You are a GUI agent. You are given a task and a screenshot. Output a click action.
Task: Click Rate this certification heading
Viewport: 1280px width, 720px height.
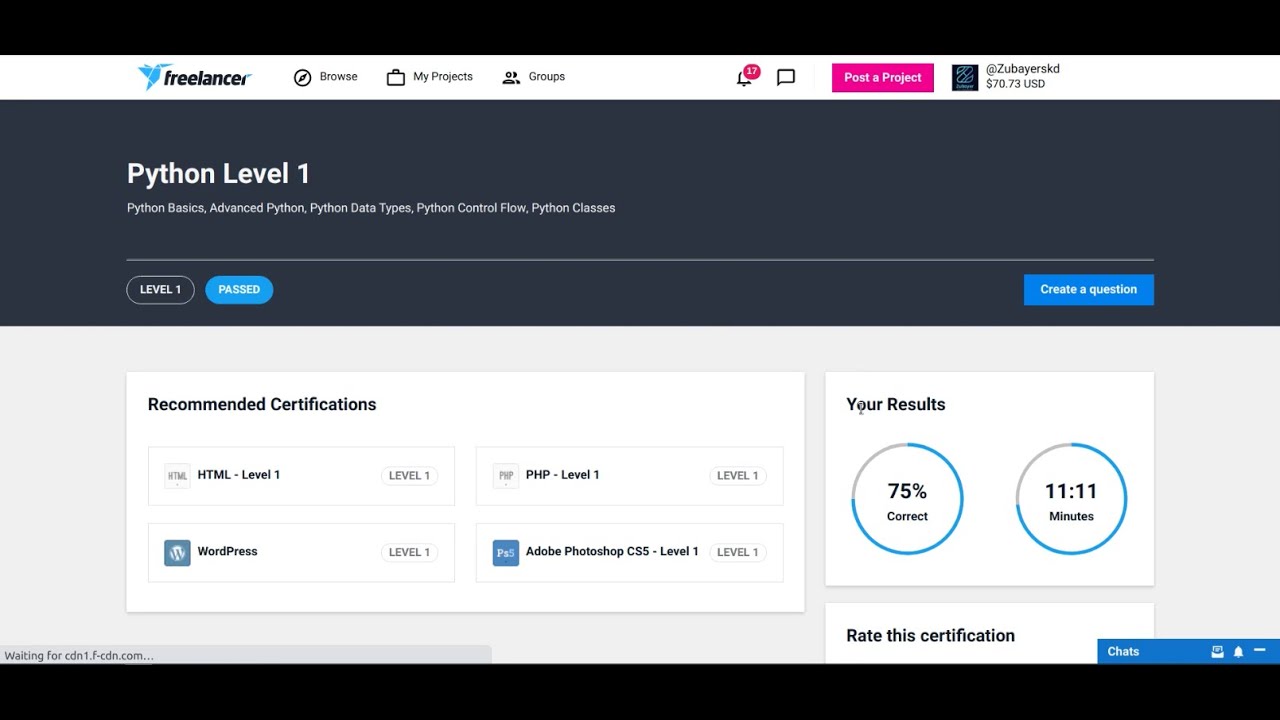tap(930, 635)
